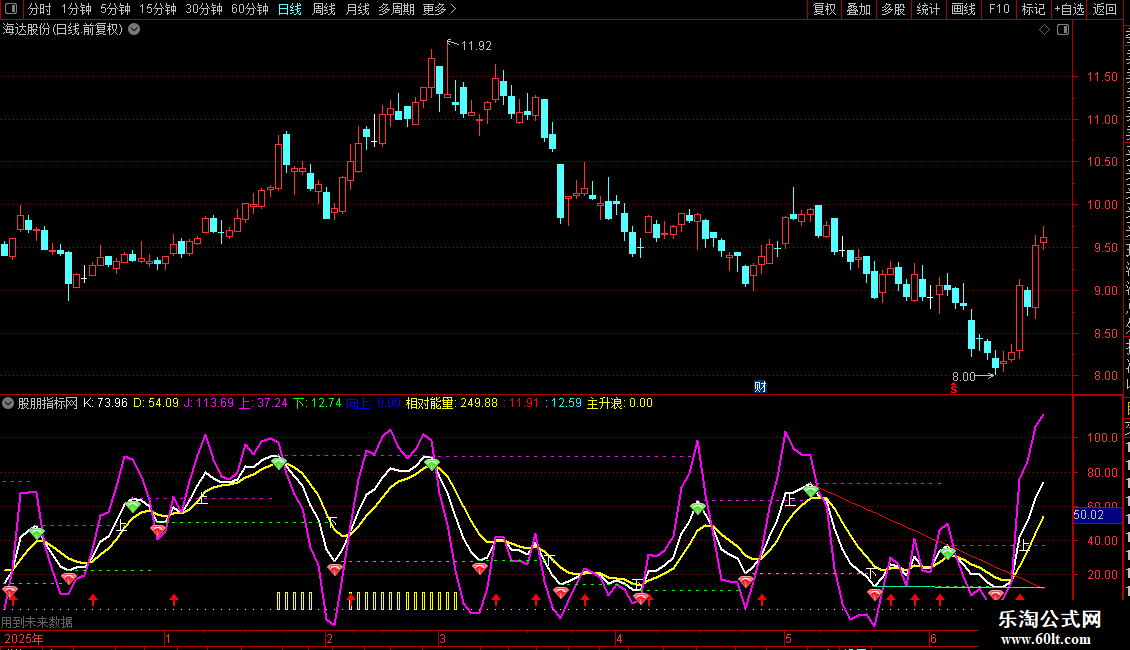Screen dimensions: 1130x650
Task: Click the 相对能量: 249.88 value
Action: point(452,404)
